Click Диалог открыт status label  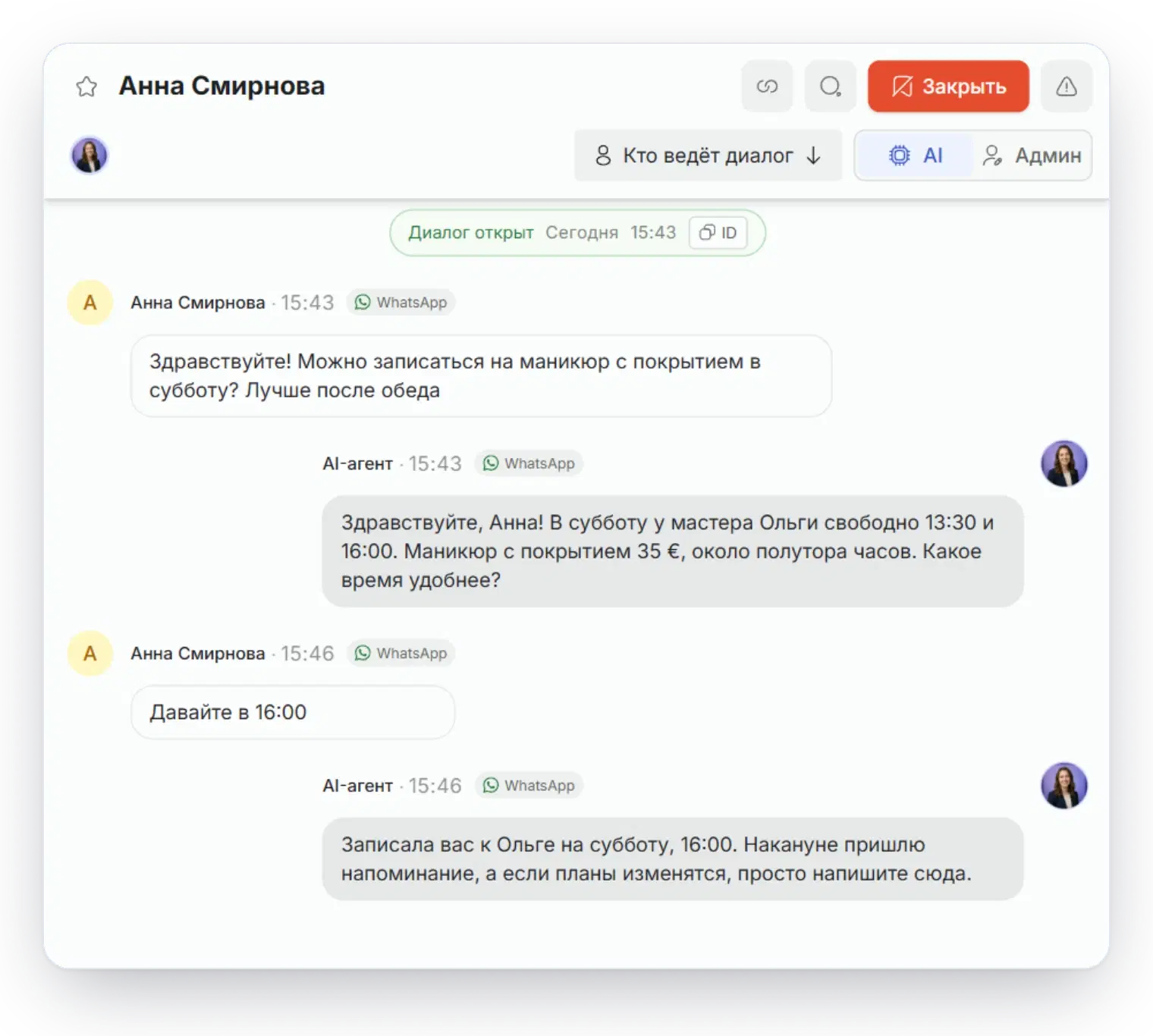coord(471,233)
